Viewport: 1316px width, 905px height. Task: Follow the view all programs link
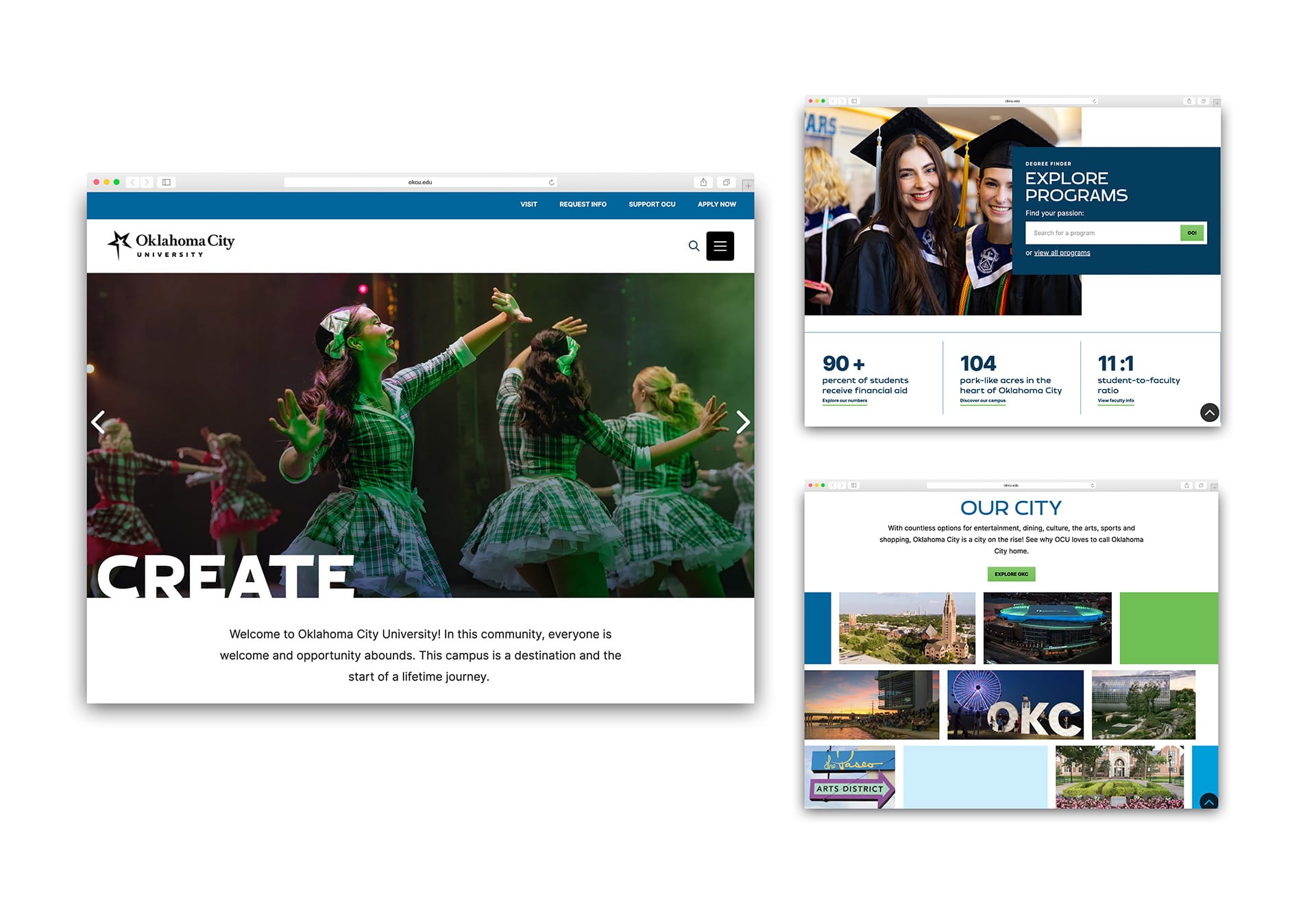[1062, 253]
